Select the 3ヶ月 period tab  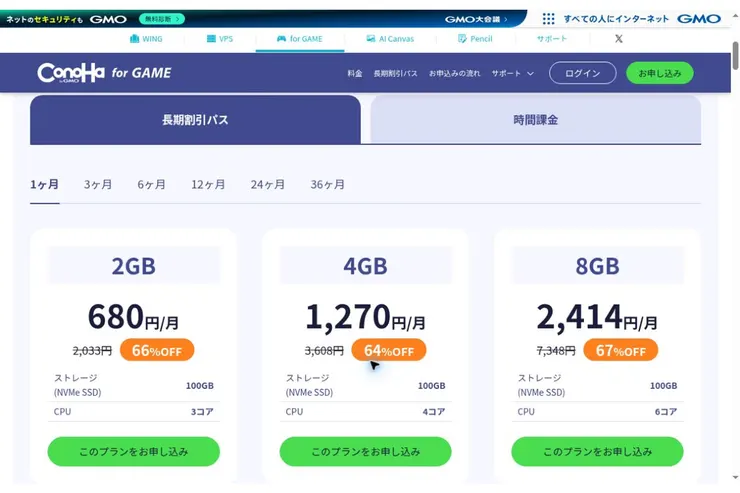98,184
